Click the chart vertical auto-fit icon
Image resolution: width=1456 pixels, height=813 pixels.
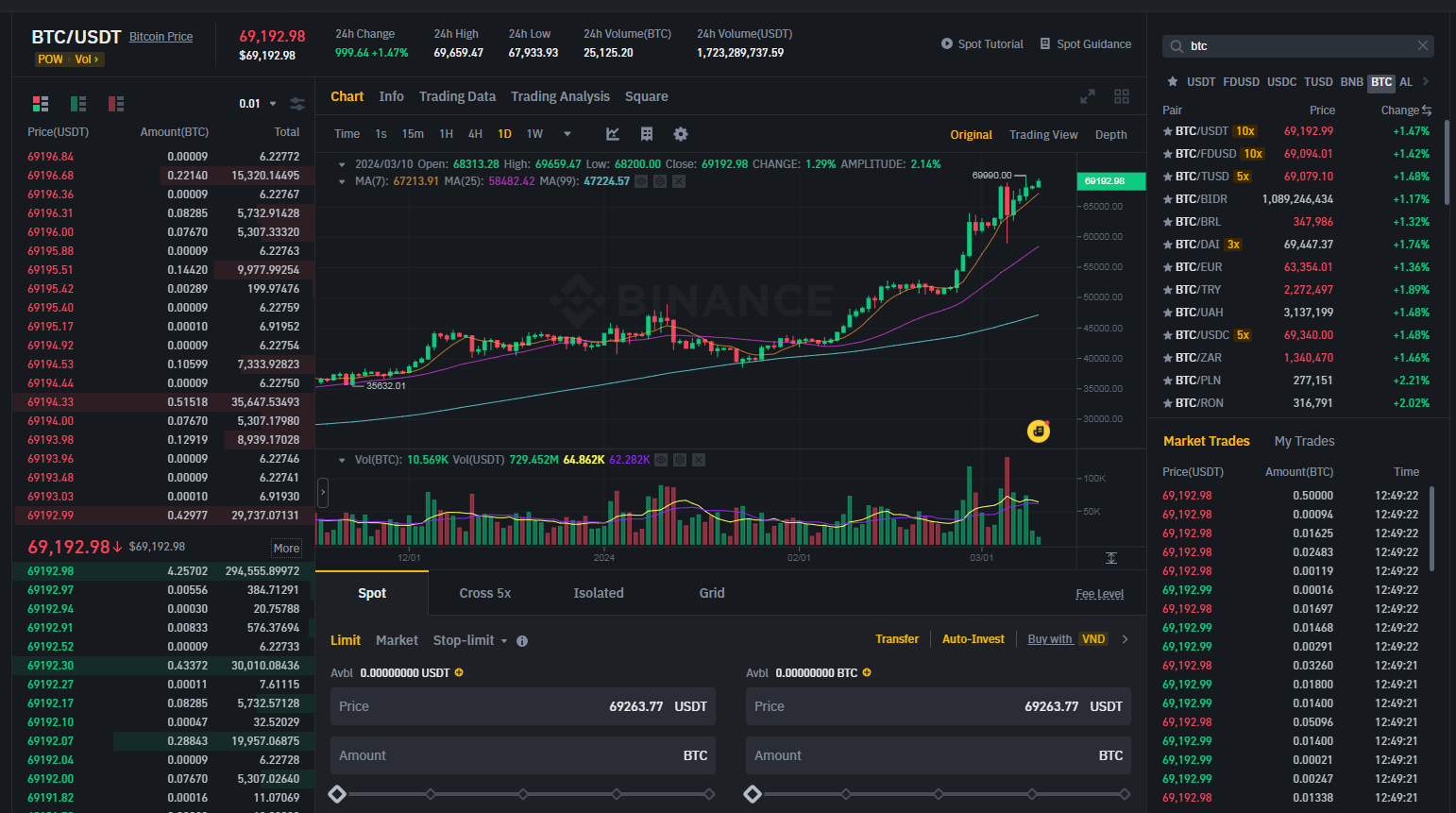(1111, 558)
